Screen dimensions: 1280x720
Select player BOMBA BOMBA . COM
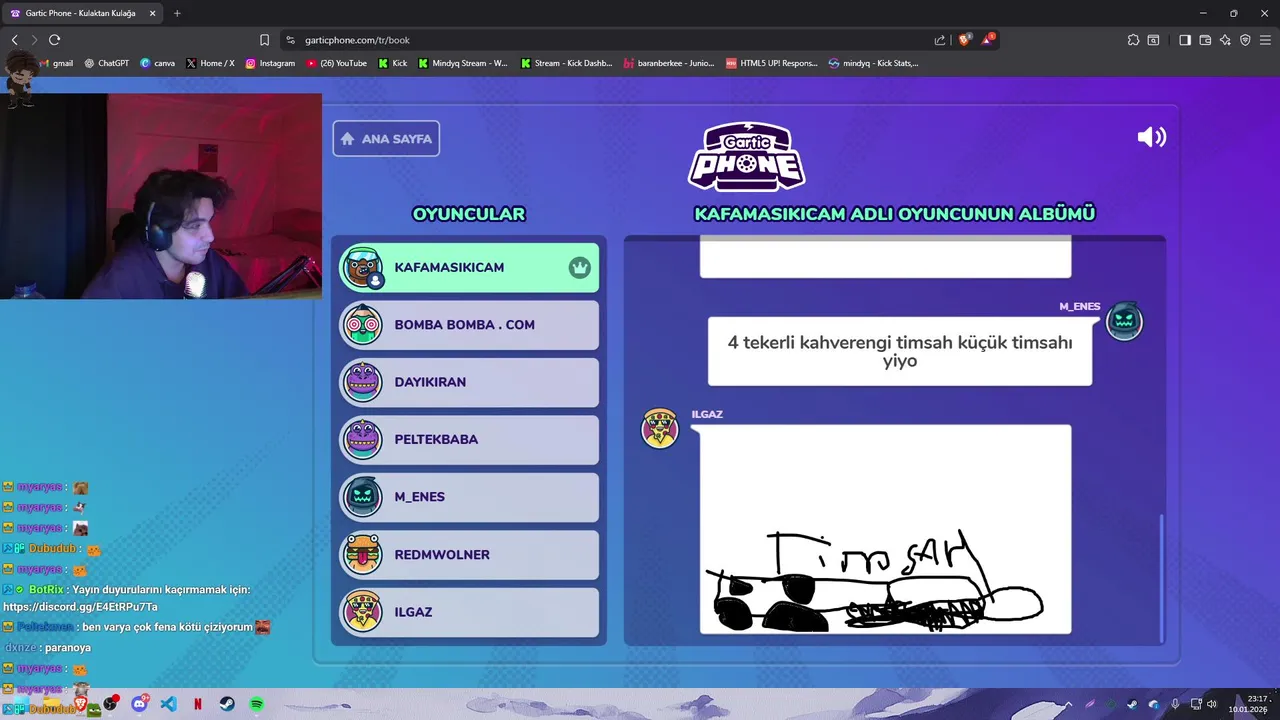pyautogui.click(x=469, y=325)
